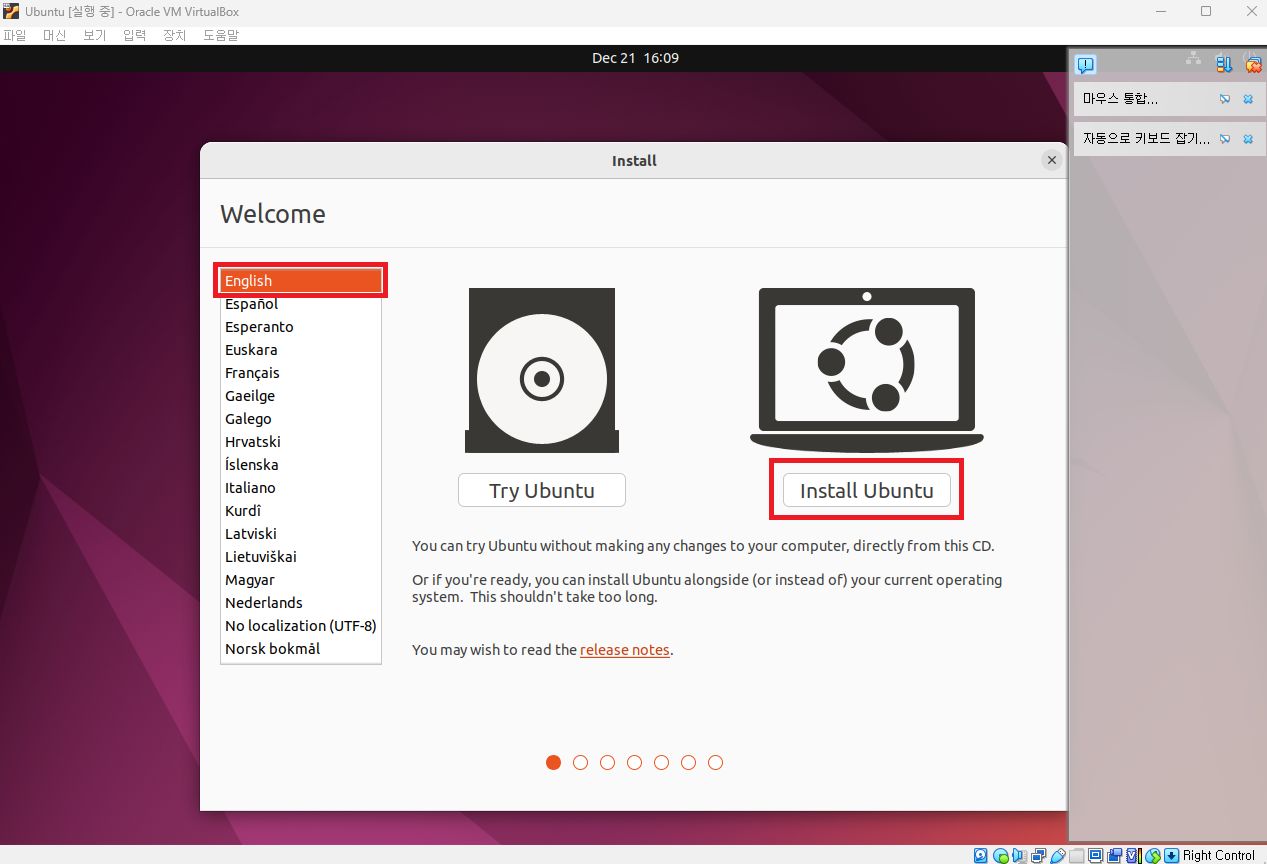Open the 자동으로 키보드 잡기 notification message
This screenshot has width=1267, height=864.
click(1146, 139)
